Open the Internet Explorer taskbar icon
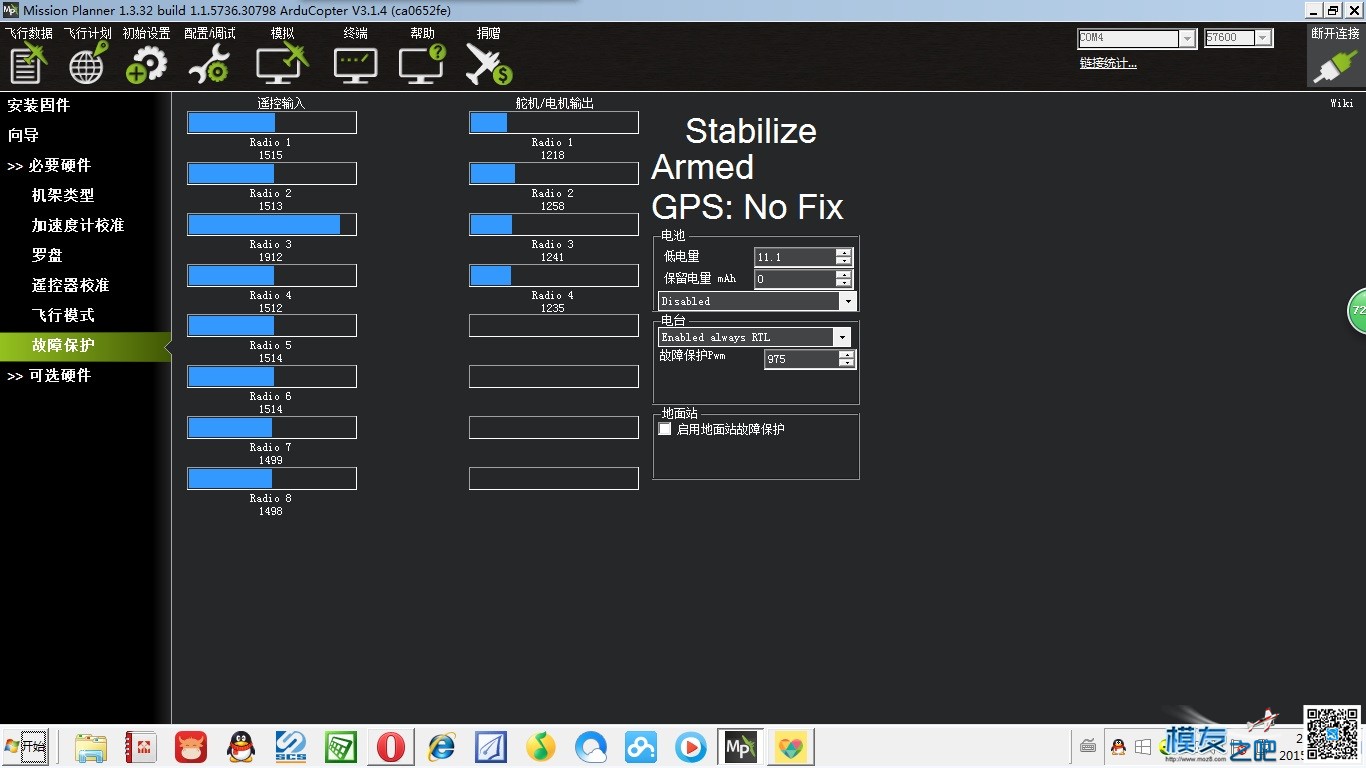This screenshot has height=768, width=1366. point(441,747)
